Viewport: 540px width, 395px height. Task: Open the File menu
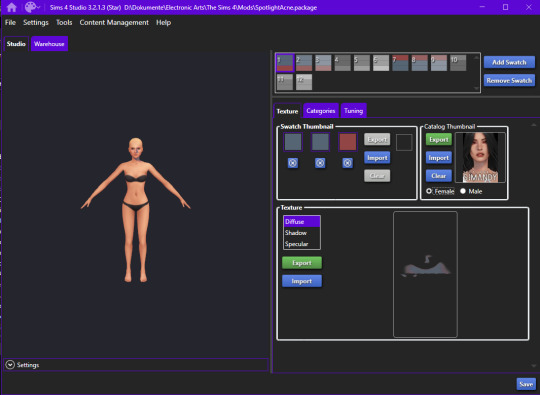point(10,23)
